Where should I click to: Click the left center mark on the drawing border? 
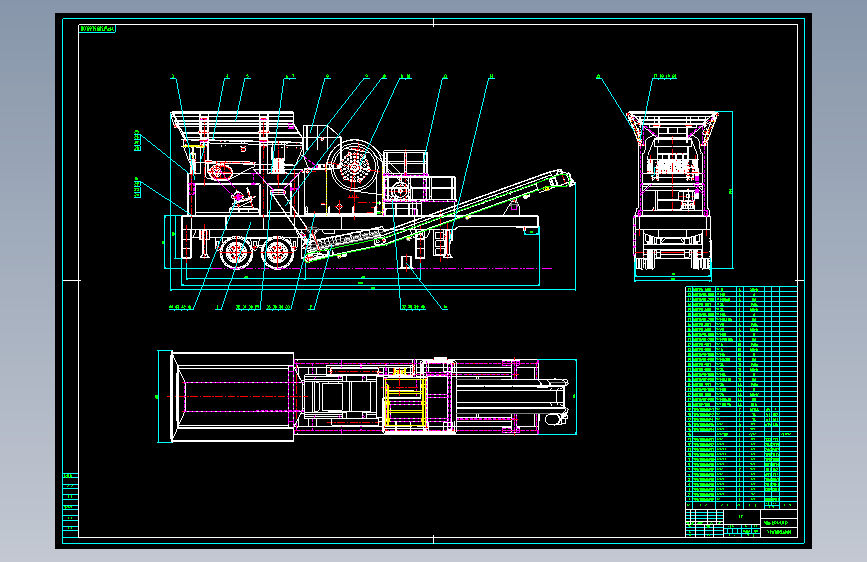tap(71, 281)
